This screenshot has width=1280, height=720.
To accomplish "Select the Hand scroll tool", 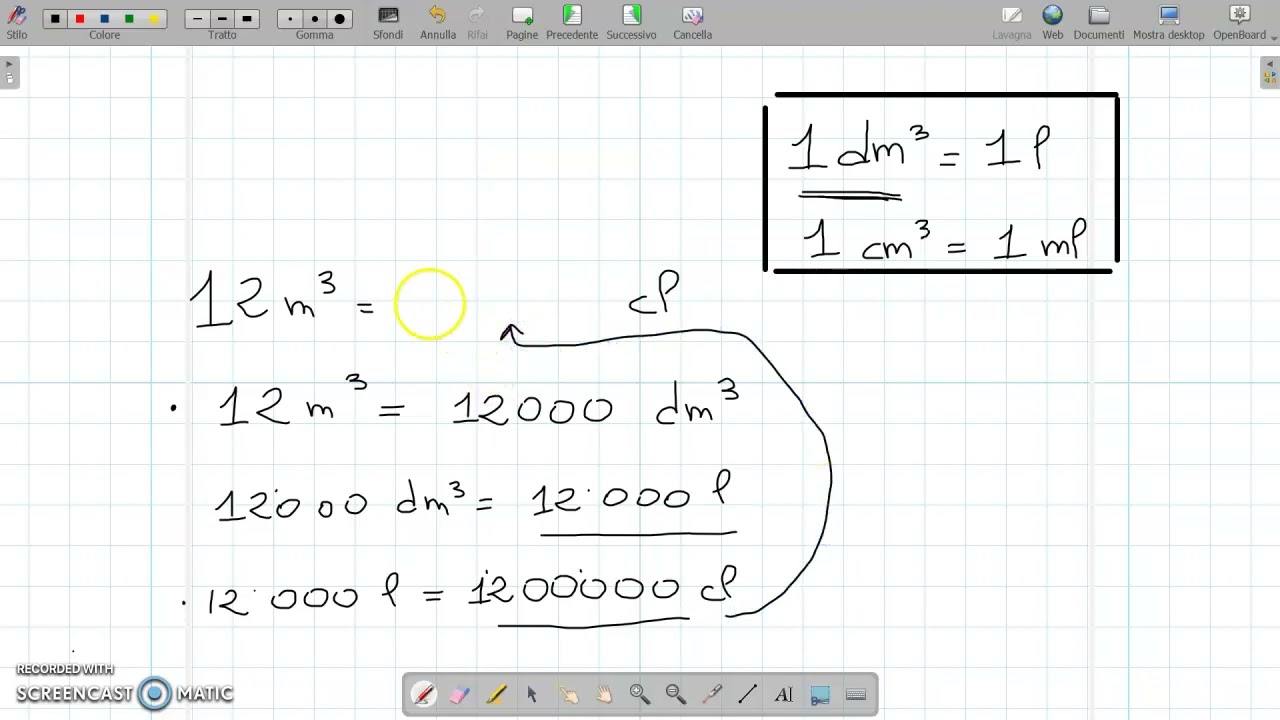I will click(604, 695).
